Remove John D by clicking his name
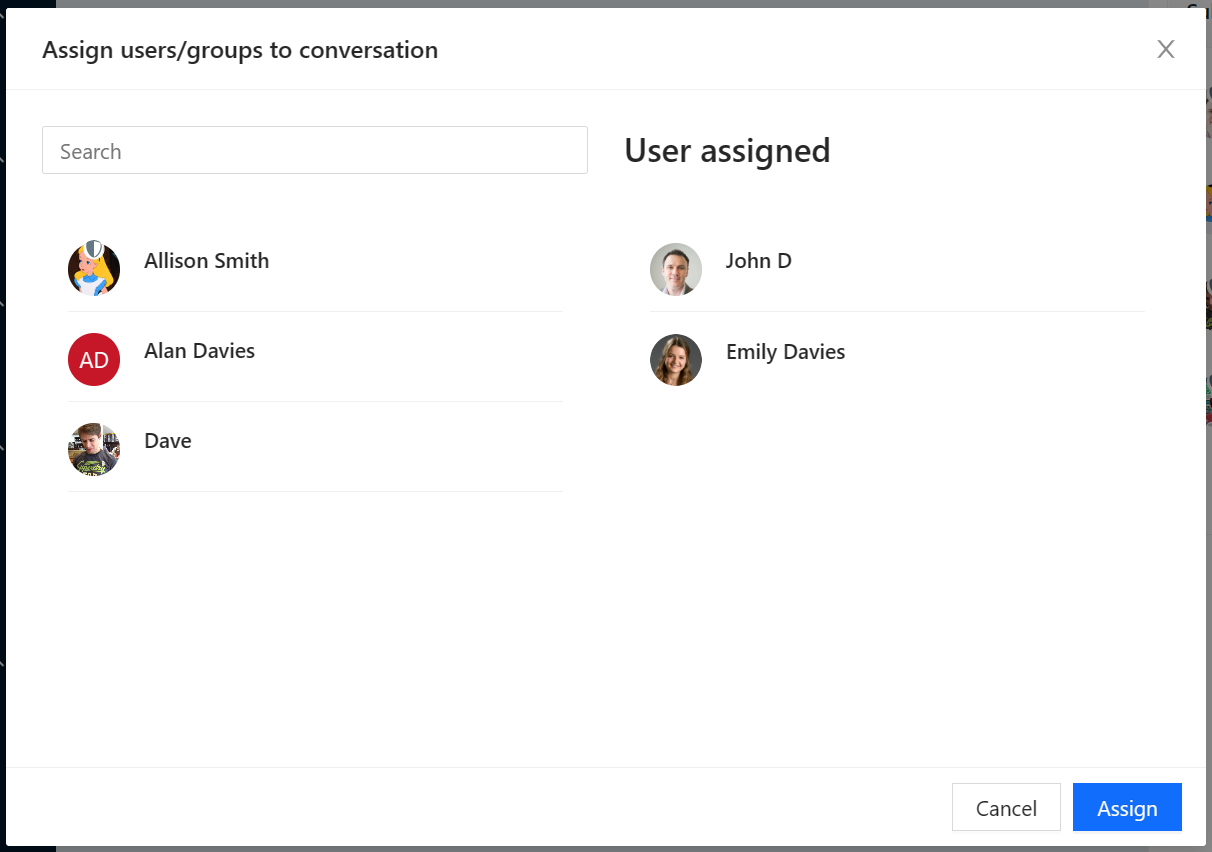 pyautogui.click(x=758, y=261)
